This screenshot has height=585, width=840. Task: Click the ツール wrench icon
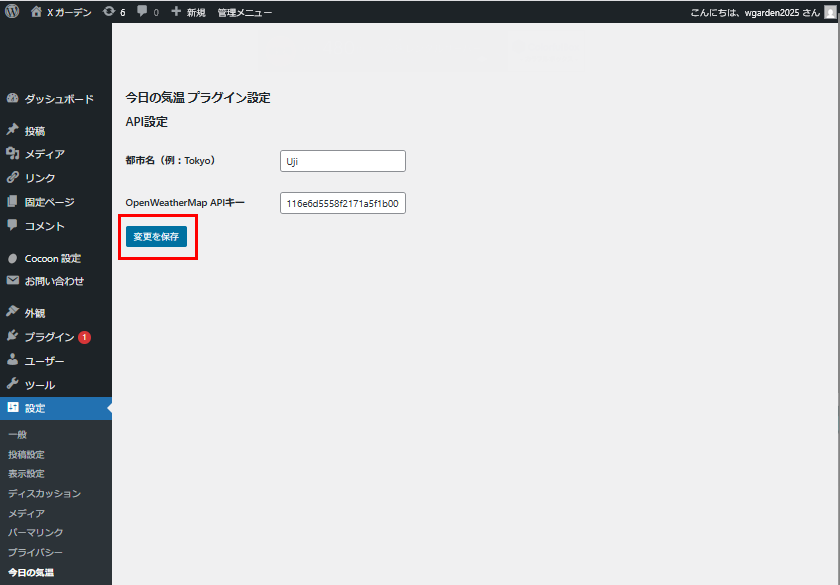(x=13, y=384)
